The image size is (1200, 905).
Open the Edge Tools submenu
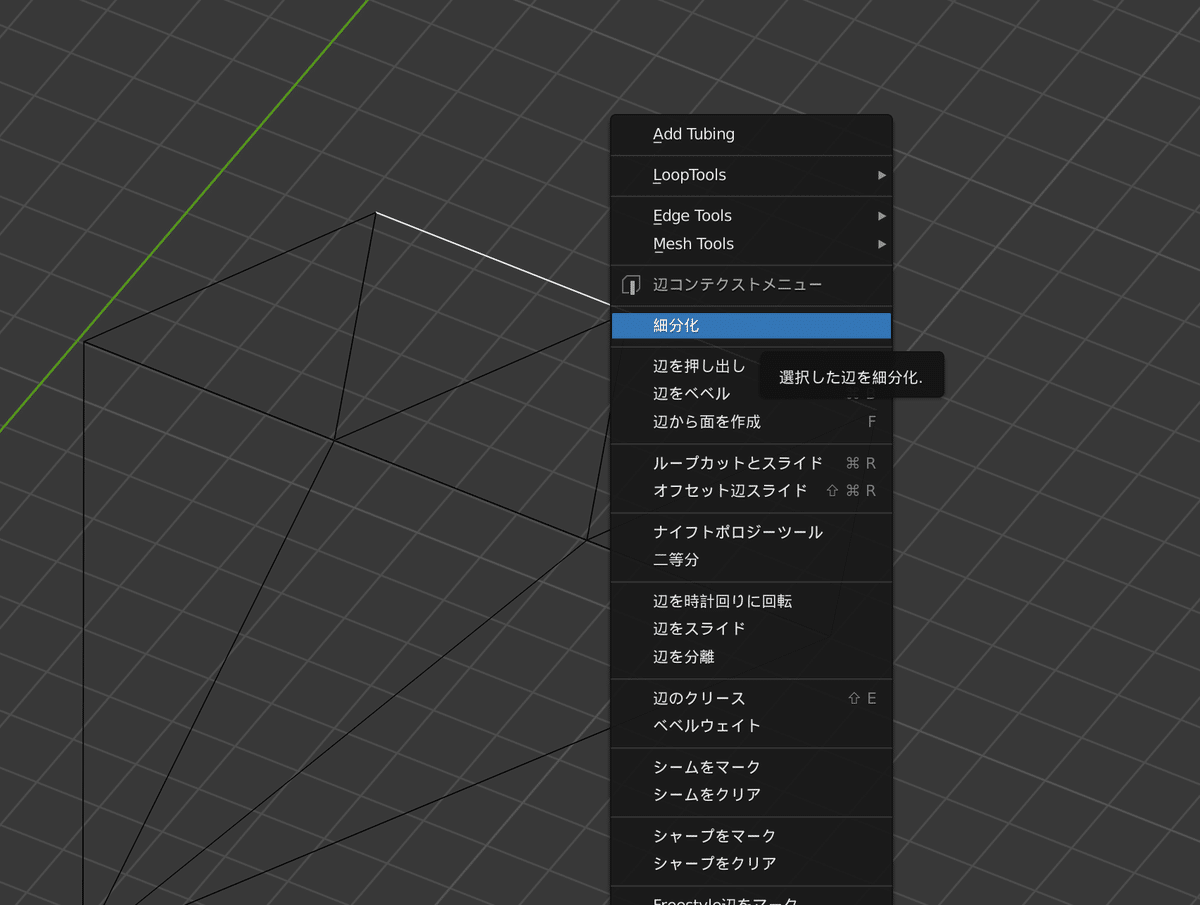[751, 216]
